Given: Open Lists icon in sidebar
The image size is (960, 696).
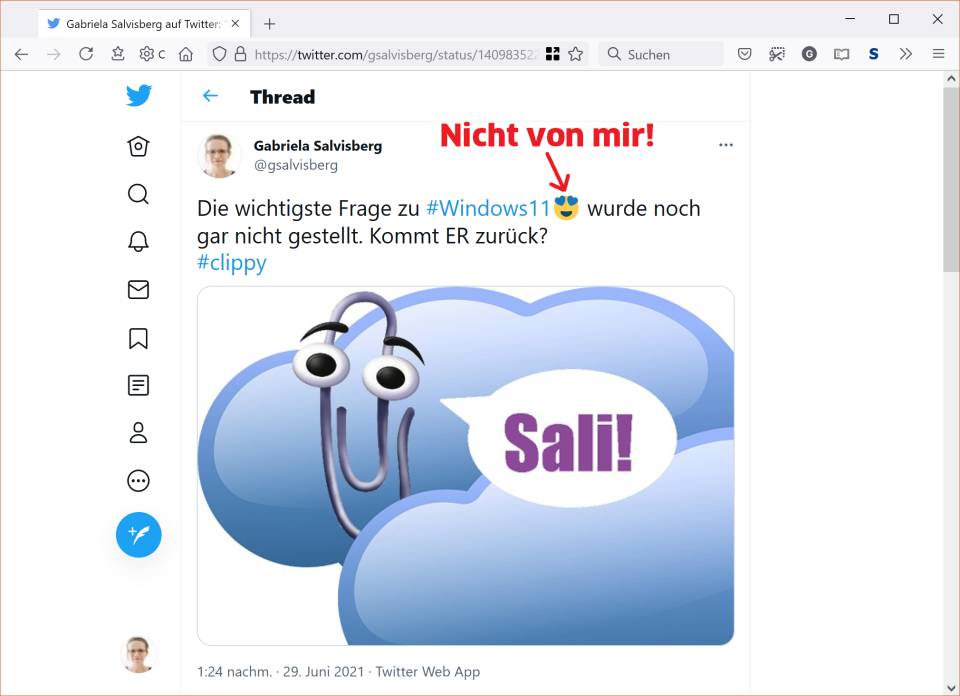Looking at the screenshot, I should [138, 386].
